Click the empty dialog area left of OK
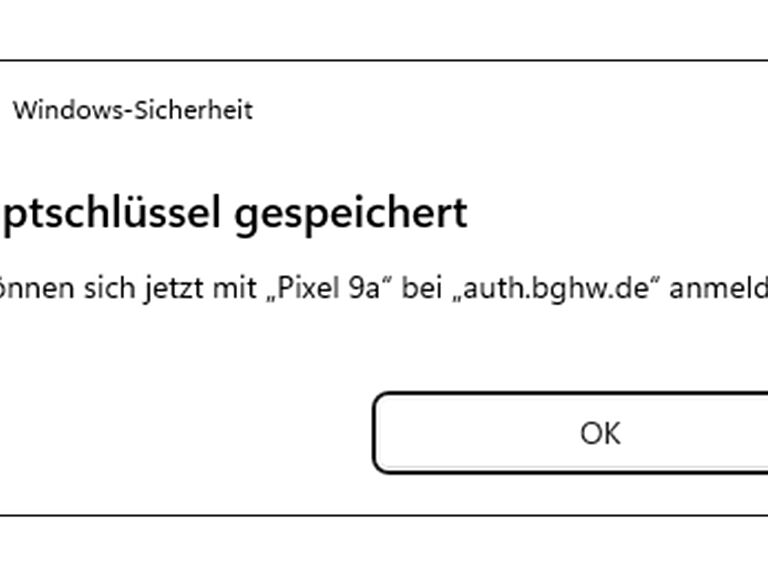This screenshot has height=576, width=768. coord(180,433)
